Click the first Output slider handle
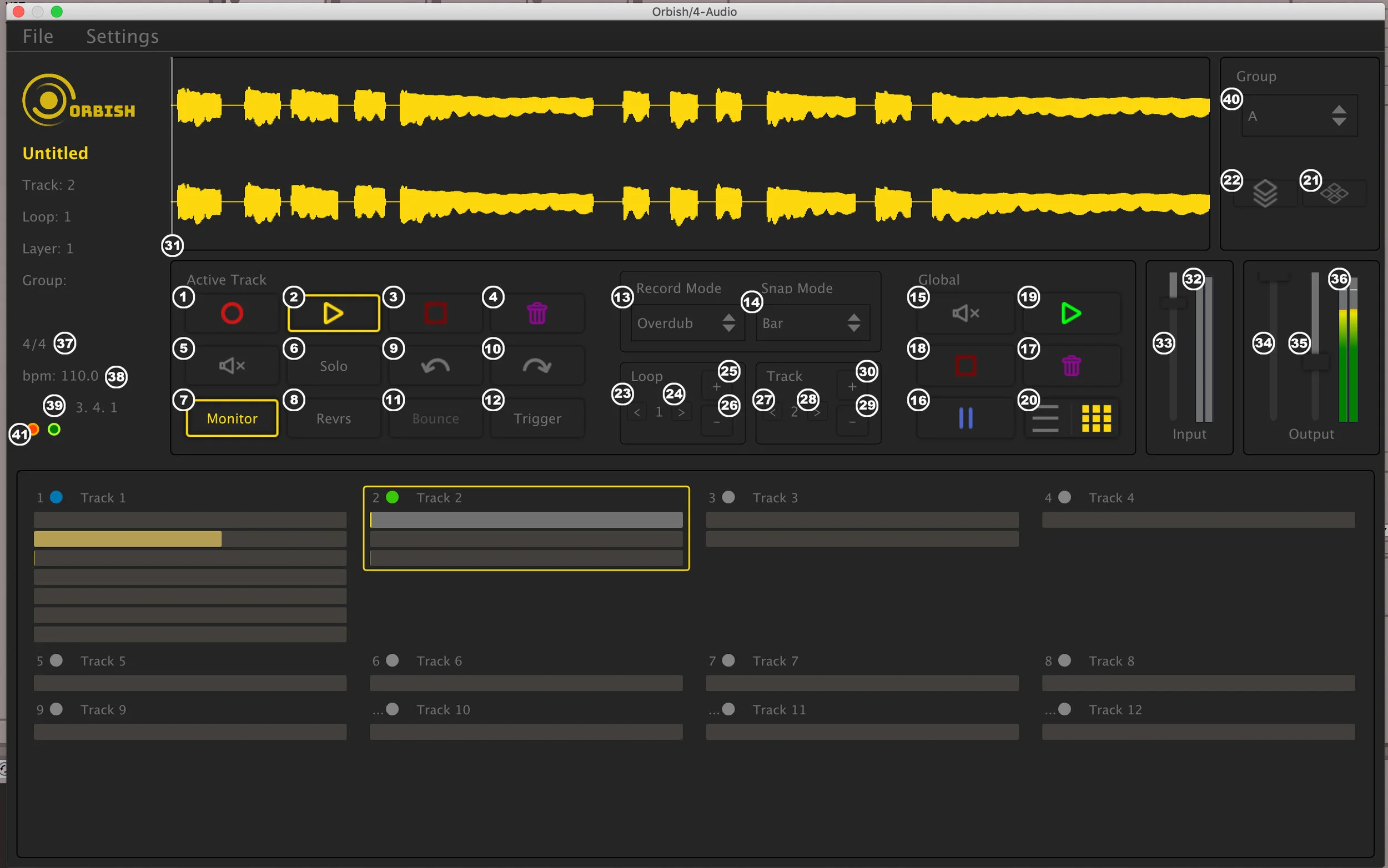Image resolution: width=1388 pixels, height=868 pixels. pyautogui.click(x=1273, y=277)
